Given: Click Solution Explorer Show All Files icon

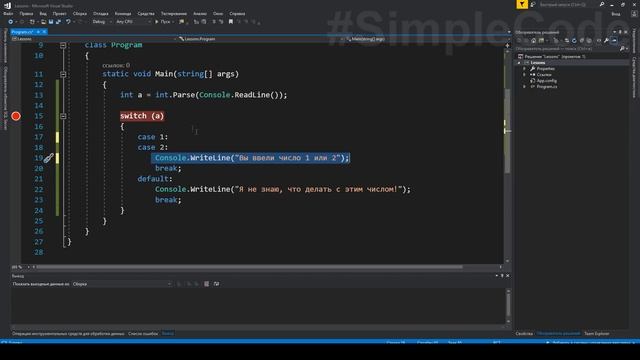Looking at the screenshot, I should 589,40.
